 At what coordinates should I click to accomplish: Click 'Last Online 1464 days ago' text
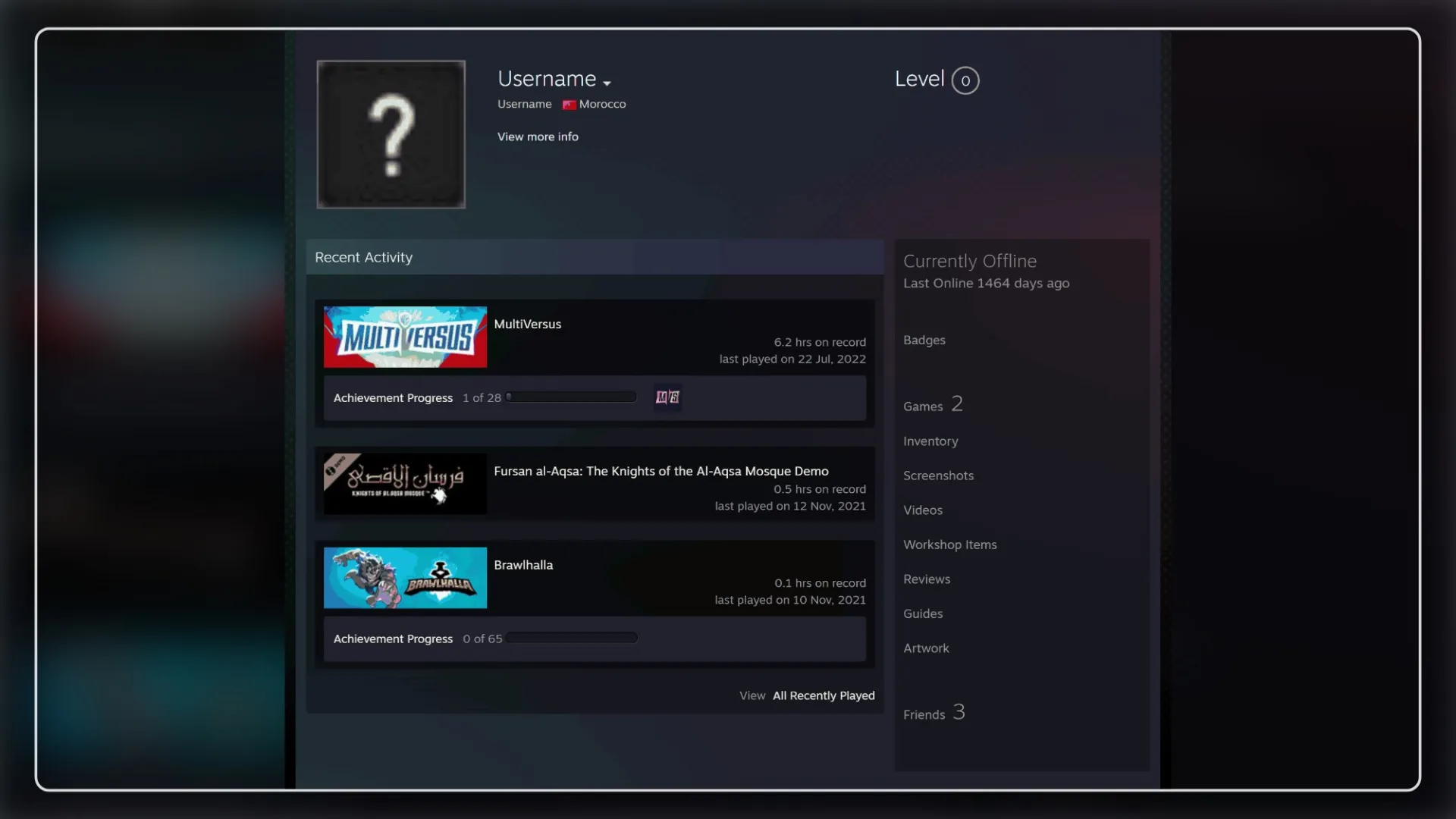(986, 283)
